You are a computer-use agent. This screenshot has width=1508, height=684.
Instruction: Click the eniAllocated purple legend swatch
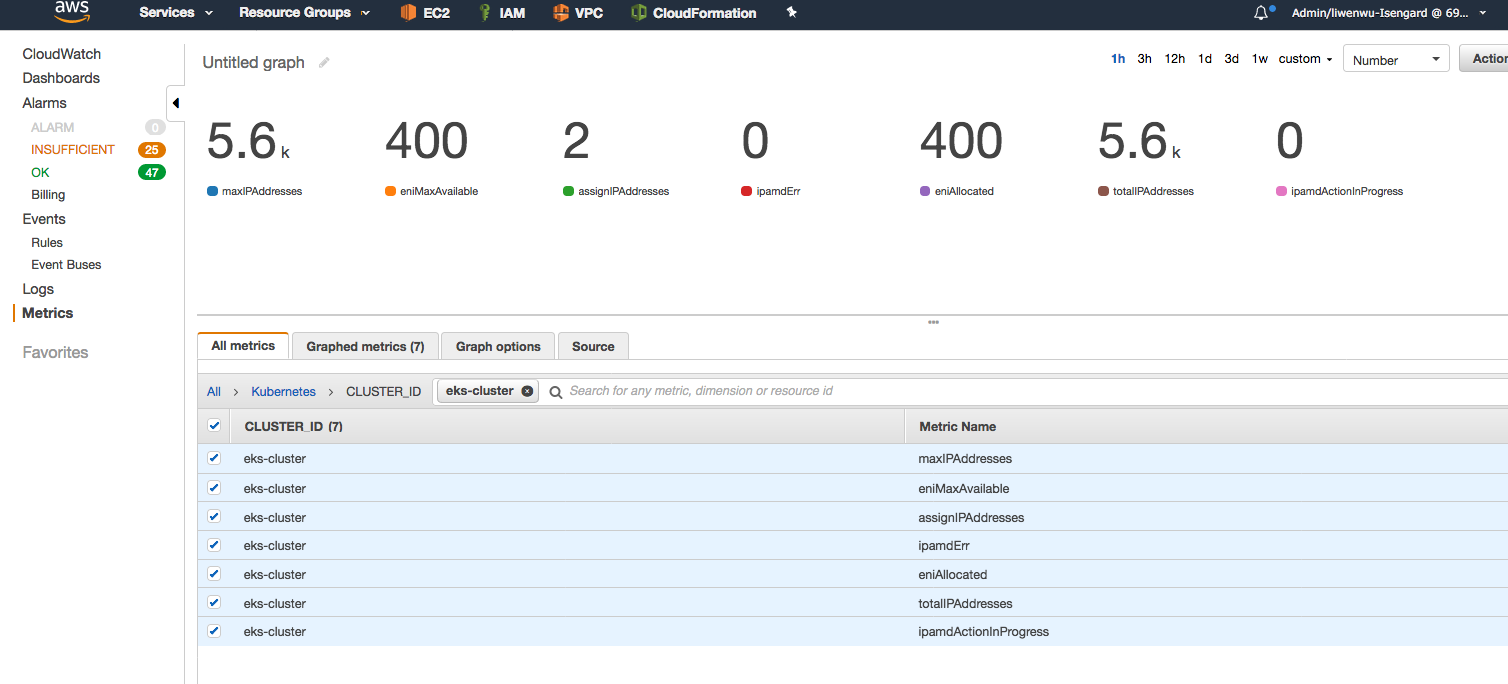[925, 191]
